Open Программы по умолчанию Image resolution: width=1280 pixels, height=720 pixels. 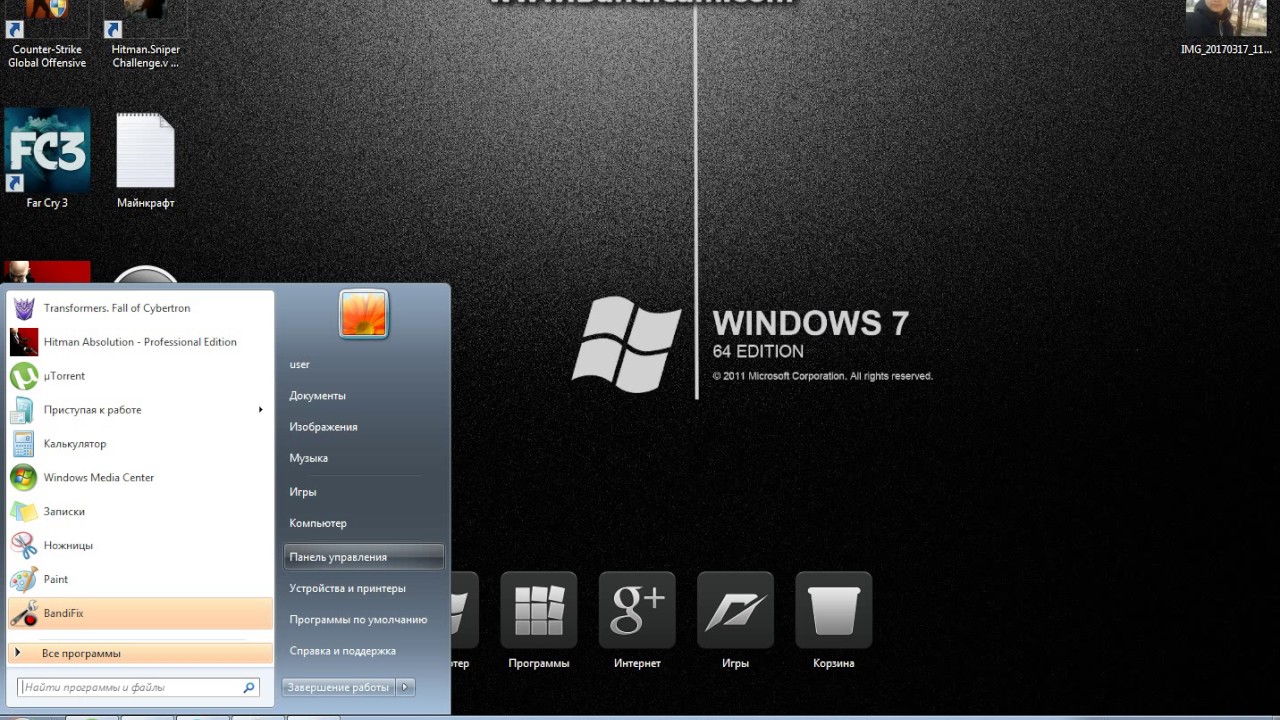[x=358, y=620]
